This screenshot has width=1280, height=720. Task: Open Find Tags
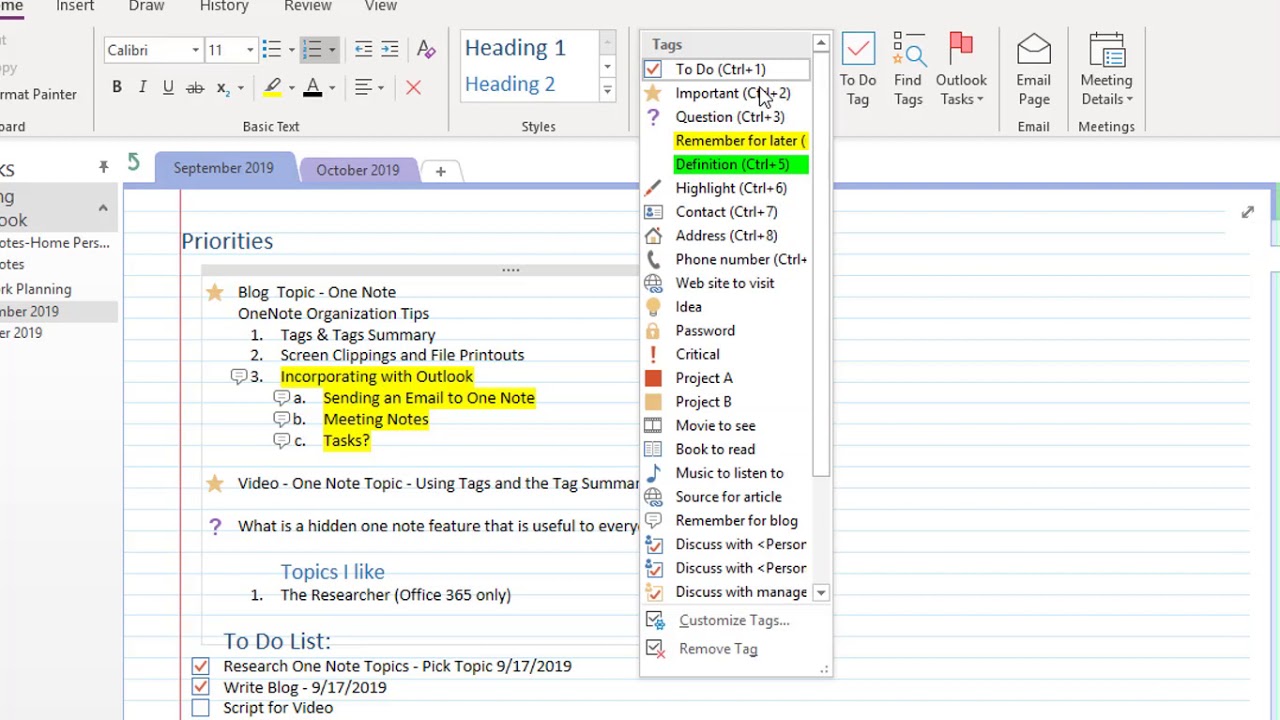[908, 69]
